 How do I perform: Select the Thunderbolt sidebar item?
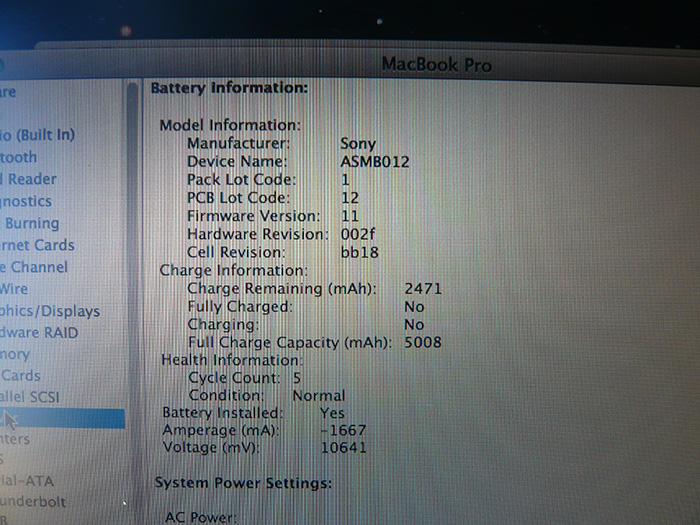coord(33,502)
